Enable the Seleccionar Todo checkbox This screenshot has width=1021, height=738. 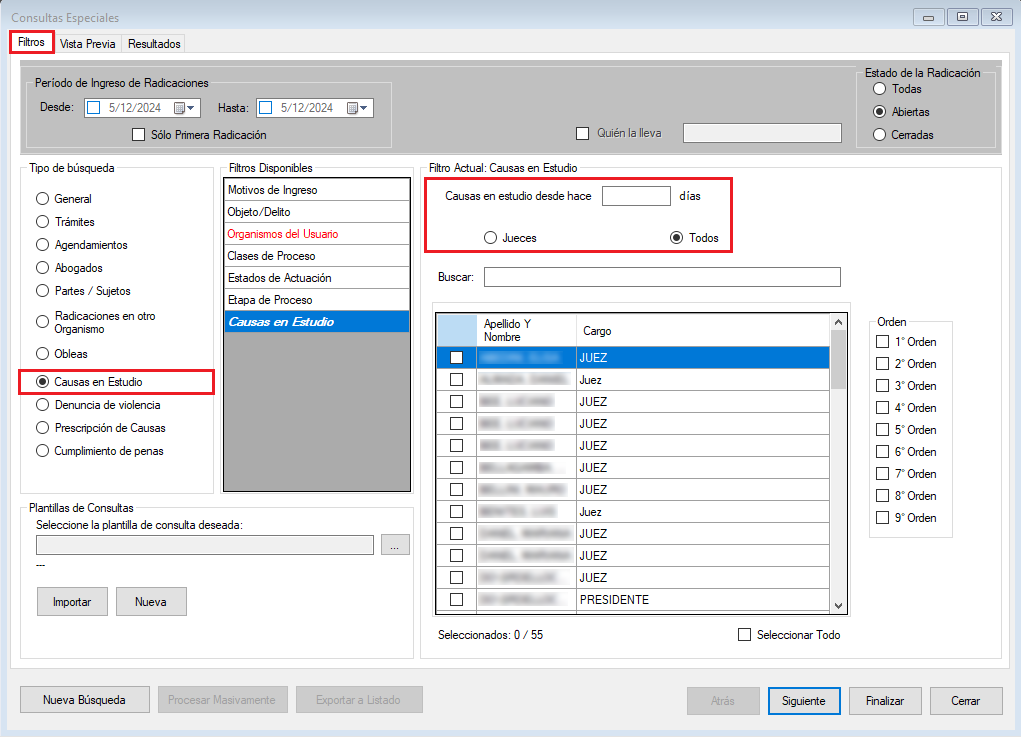744,635
